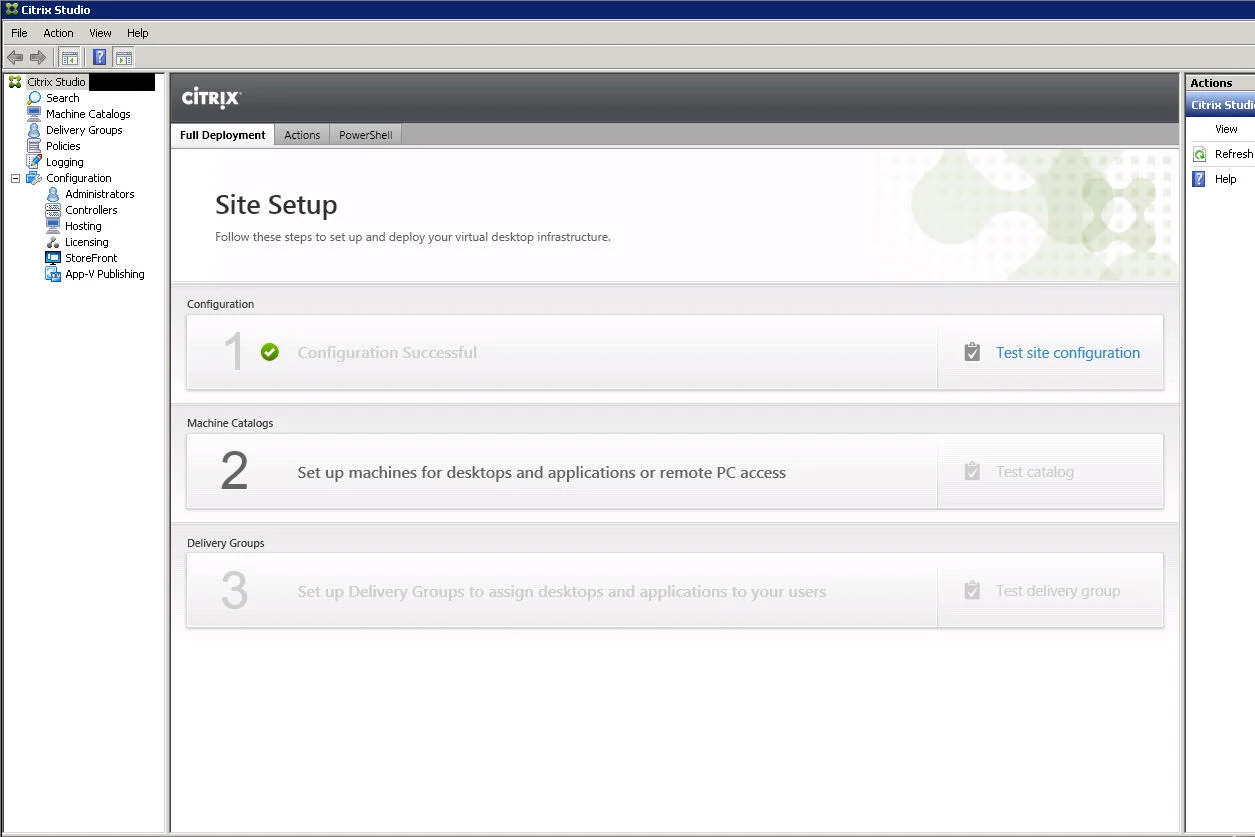Select Search in the console tree
The image size is (1255, 837).
click(62, 98)
